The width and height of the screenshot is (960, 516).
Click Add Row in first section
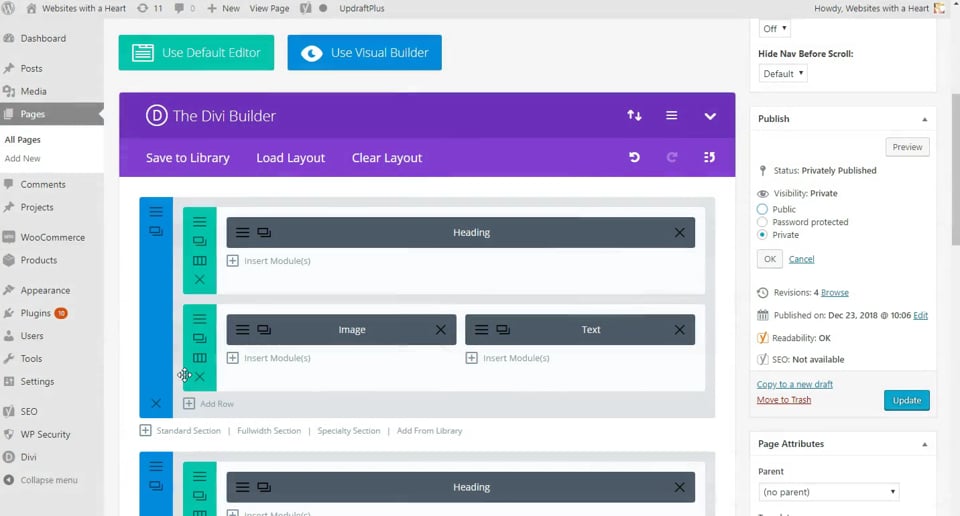[x=208, y=404]
